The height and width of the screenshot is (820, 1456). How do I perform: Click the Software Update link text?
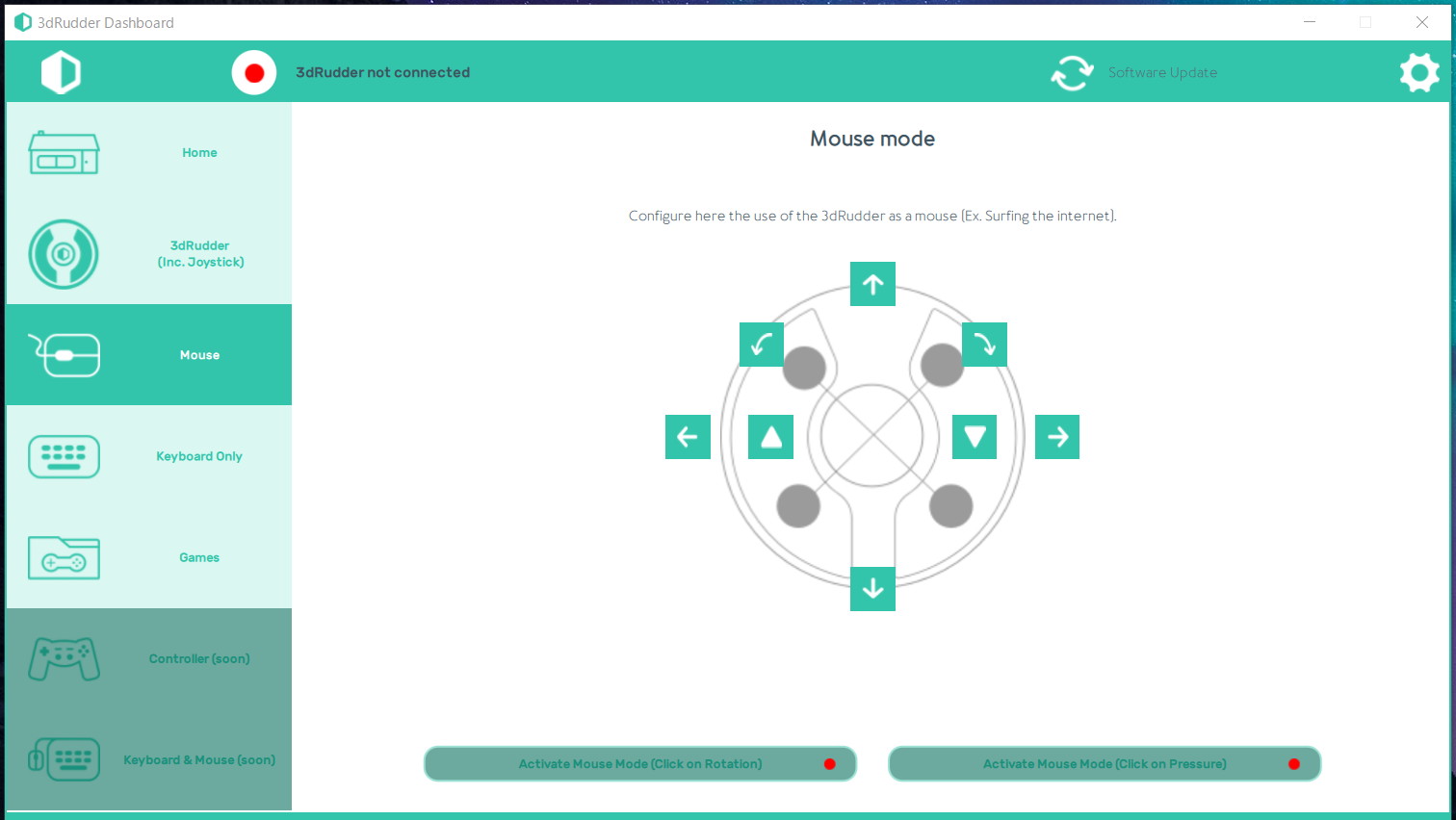point(1162,73)
